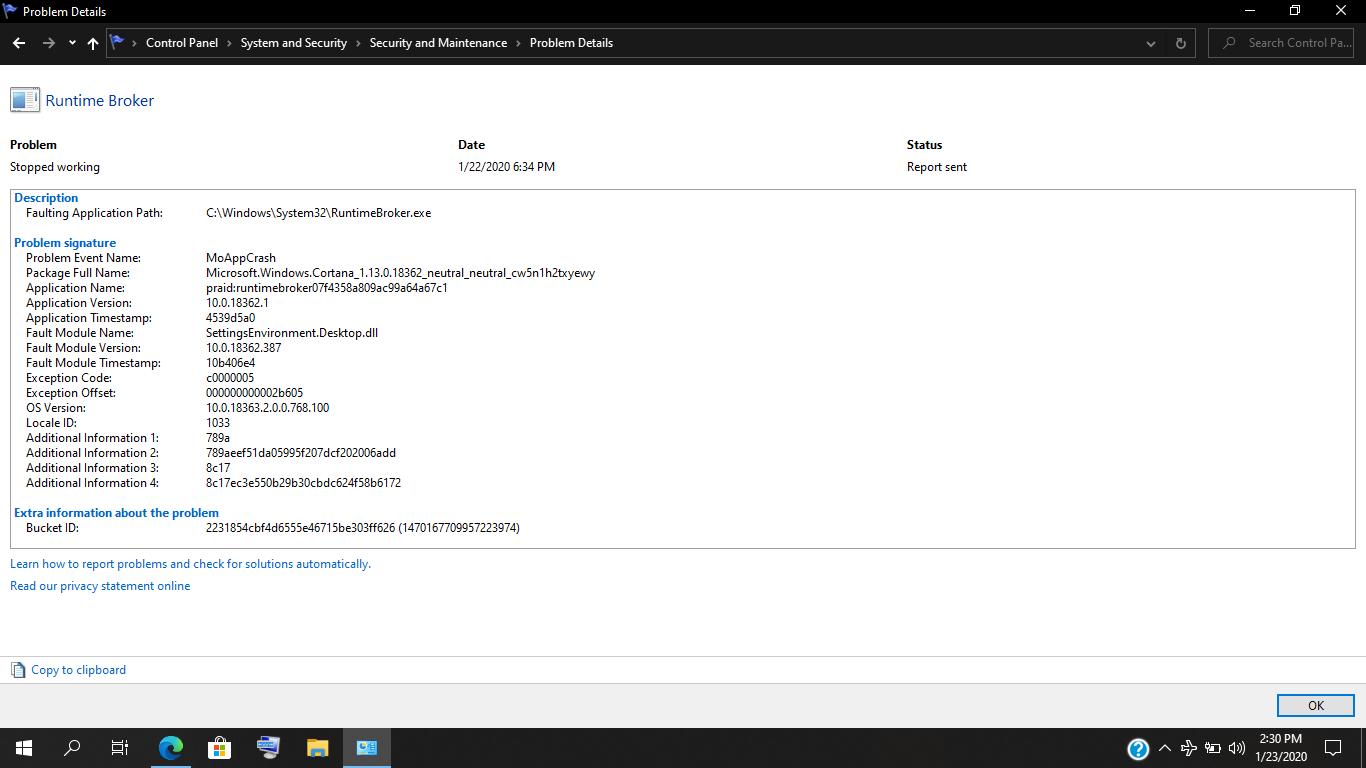The width and height of the screenshot is (1366, 768).
Task: Open taskbar Search
Action: coord(72,748)
